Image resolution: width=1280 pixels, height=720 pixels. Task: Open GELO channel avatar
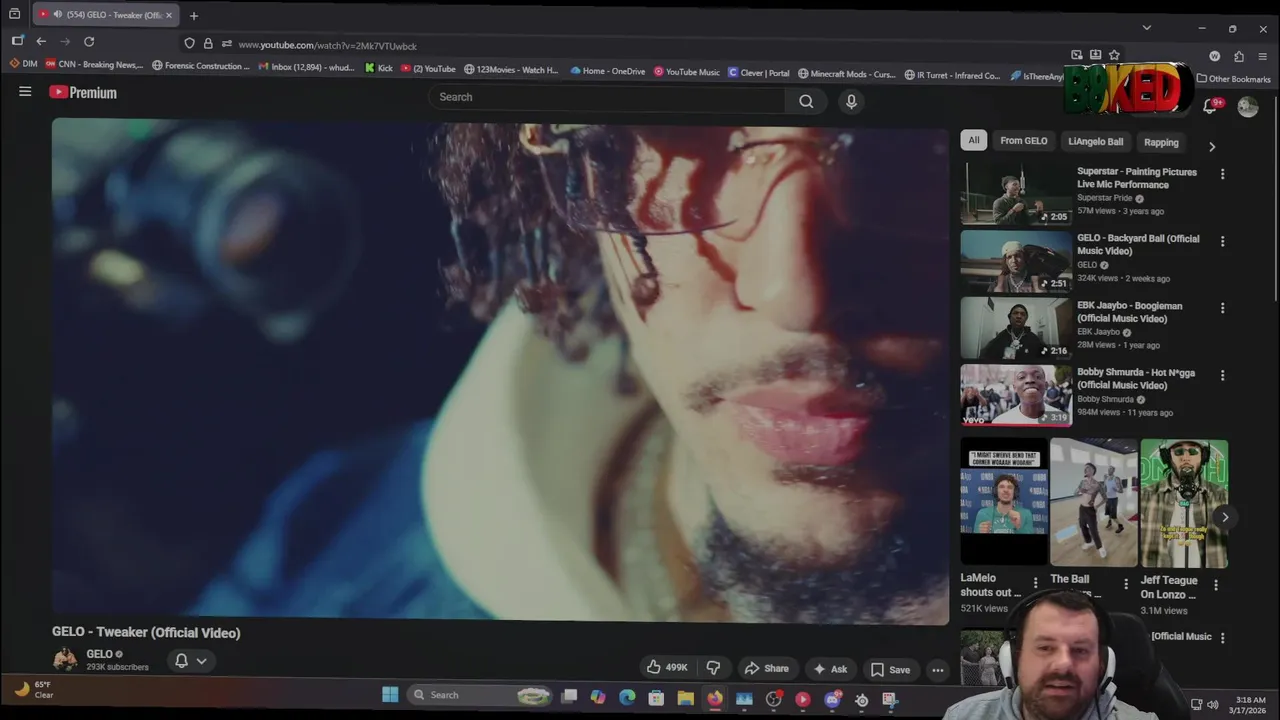[65, 659]
